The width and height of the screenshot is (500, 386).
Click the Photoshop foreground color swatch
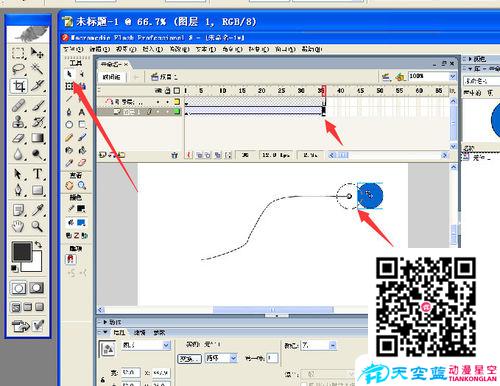22,252
